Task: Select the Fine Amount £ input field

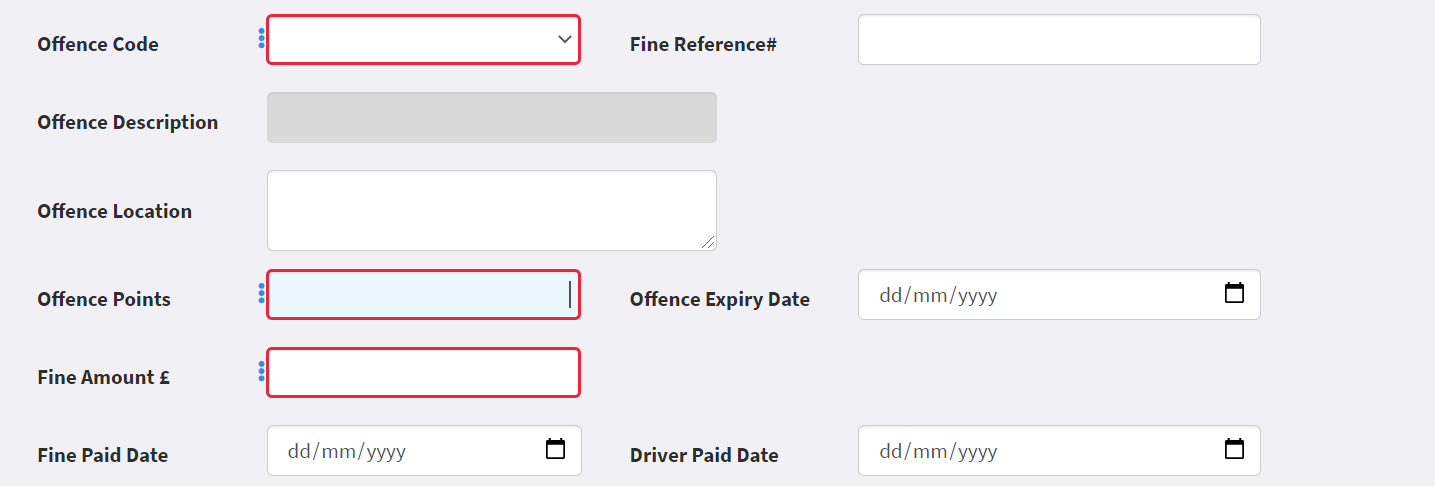Action: tap(423, 373)
